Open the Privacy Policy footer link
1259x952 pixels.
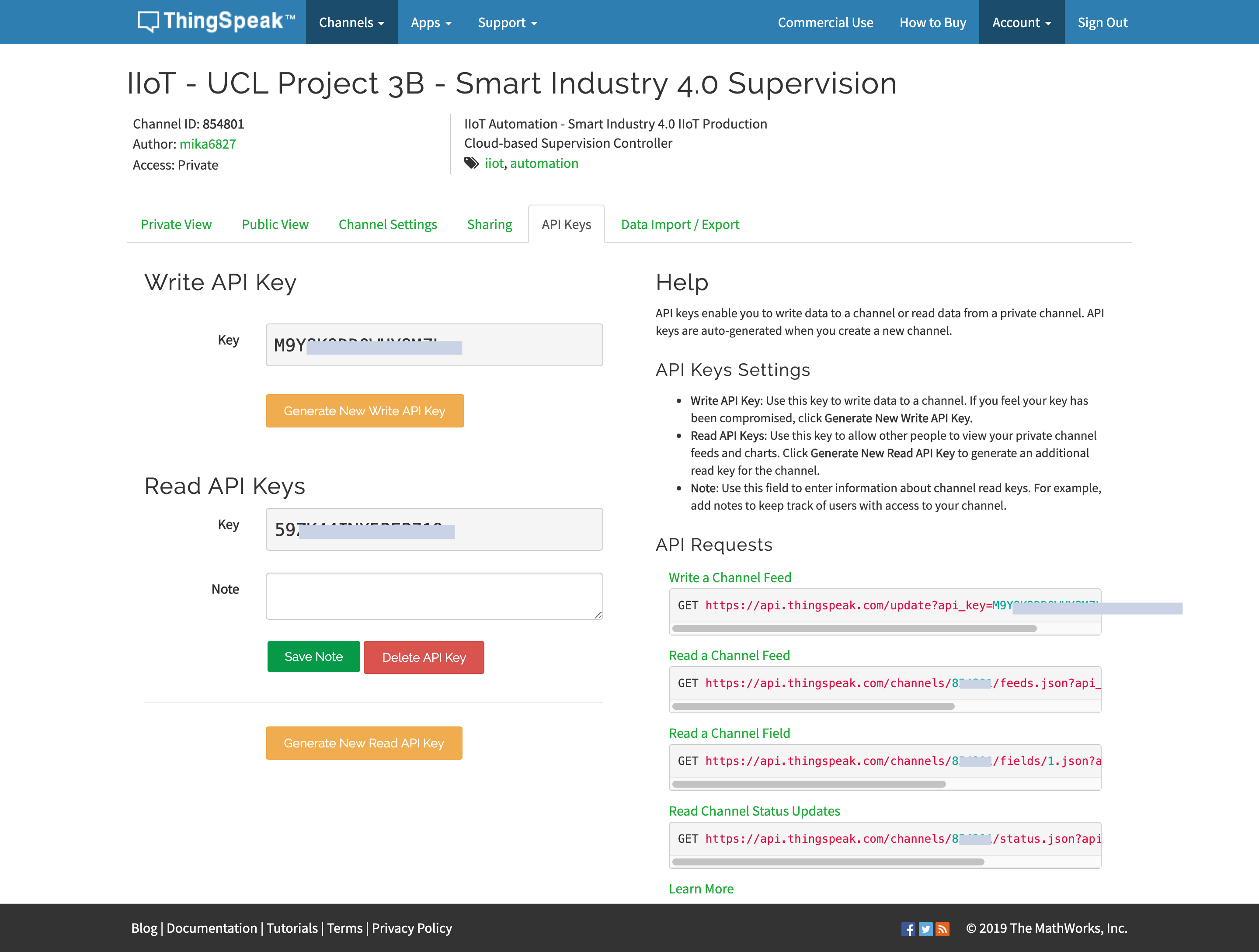coord(411,928)
